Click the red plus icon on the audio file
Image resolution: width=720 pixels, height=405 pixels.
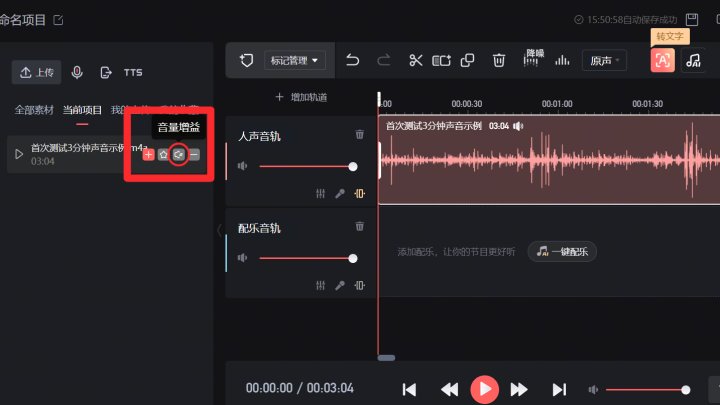[x=148, y=154]
